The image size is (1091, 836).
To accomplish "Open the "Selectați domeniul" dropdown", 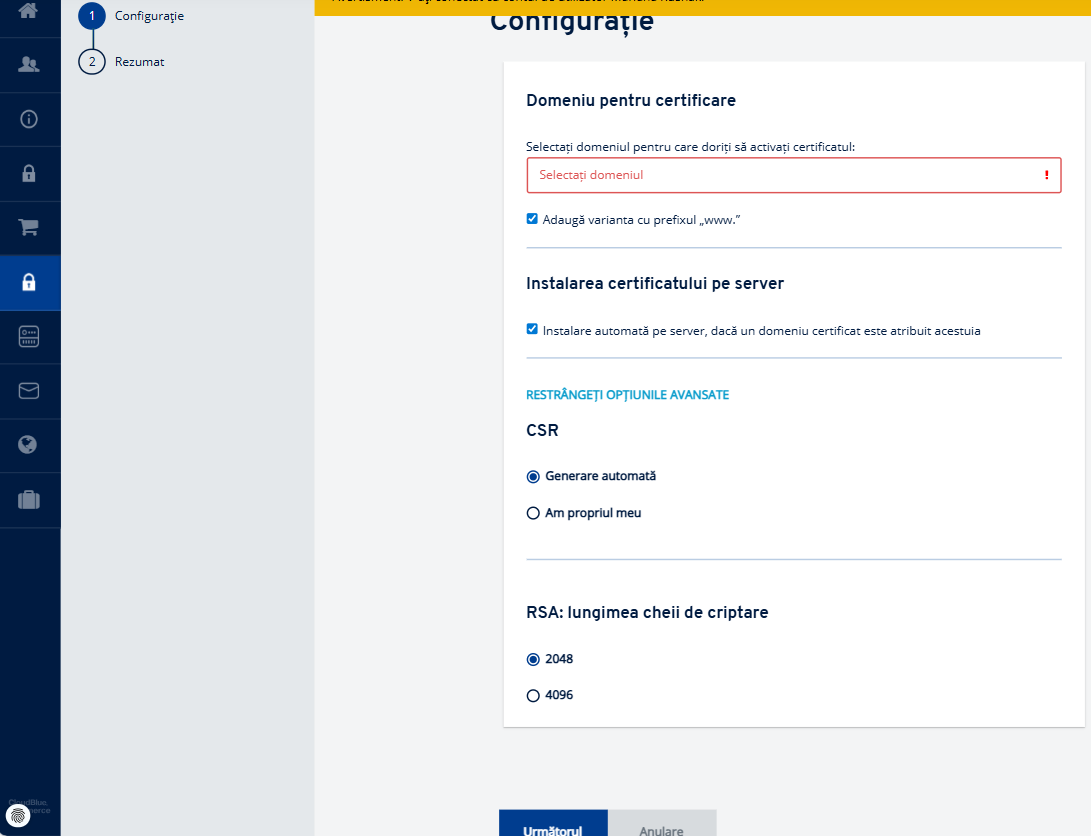I will tap(794, 175).
